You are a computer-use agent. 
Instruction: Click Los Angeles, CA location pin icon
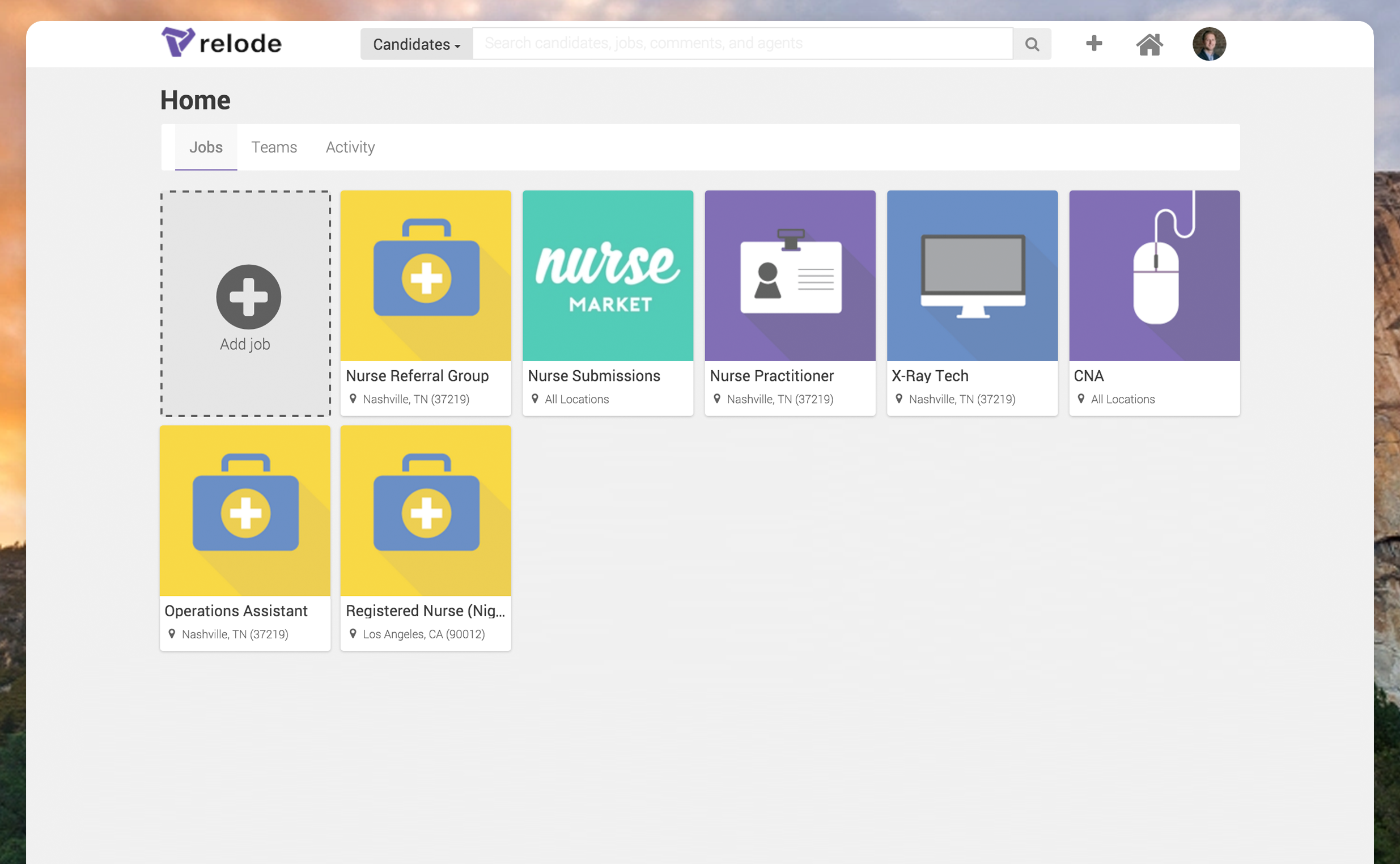[x=353, y=633]
